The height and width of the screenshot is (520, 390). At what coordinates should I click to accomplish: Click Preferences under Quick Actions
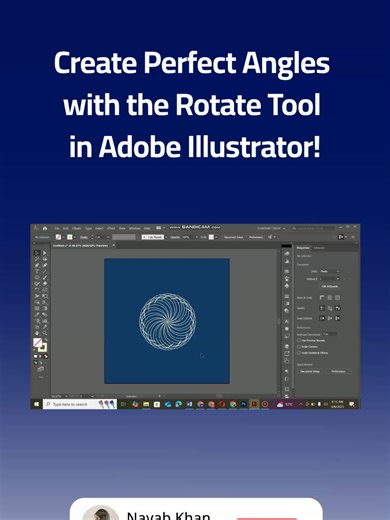[338, 371]
